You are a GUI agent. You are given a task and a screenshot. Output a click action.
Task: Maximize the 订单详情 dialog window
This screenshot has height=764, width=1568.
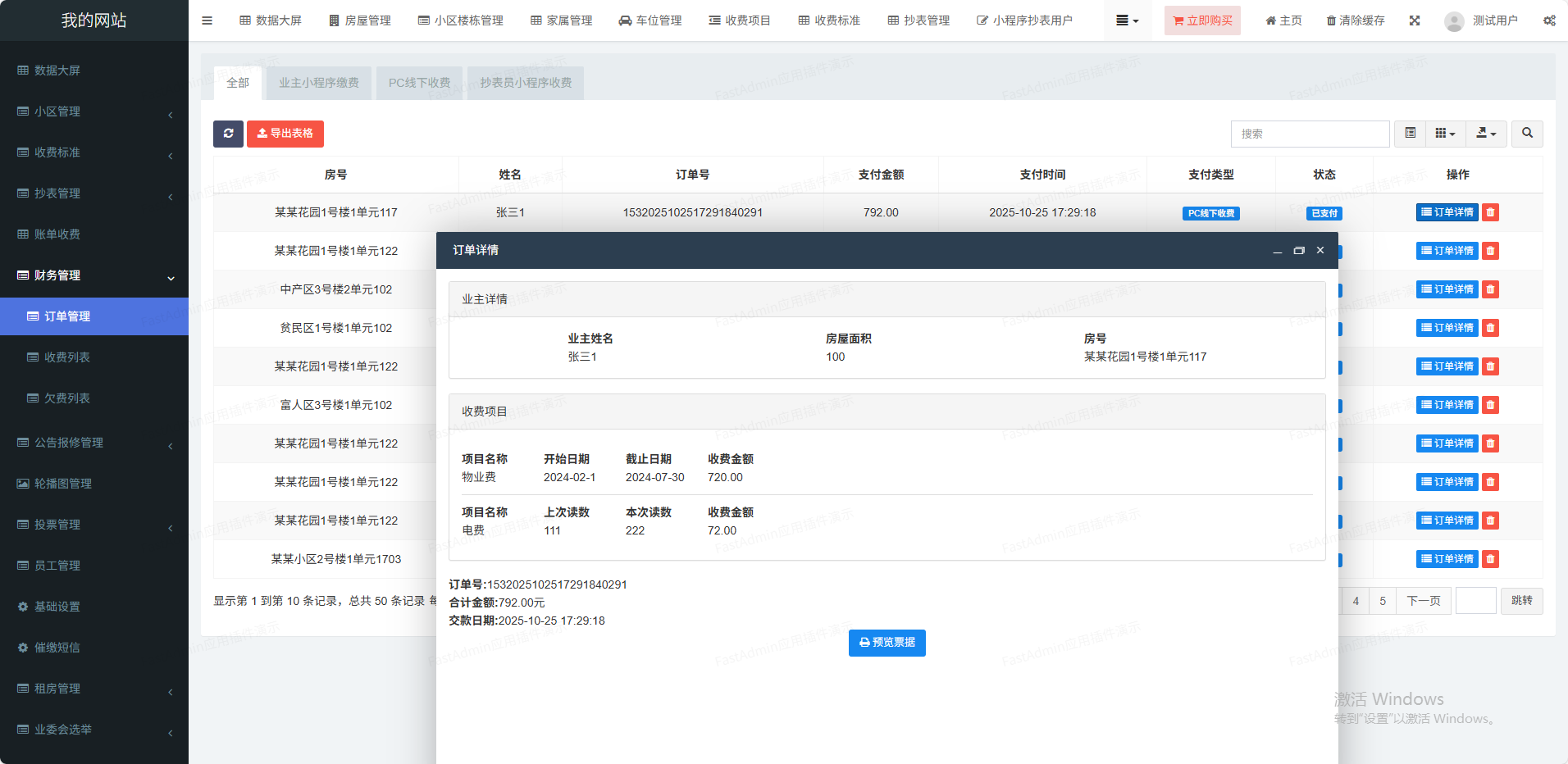[1299, 251]
